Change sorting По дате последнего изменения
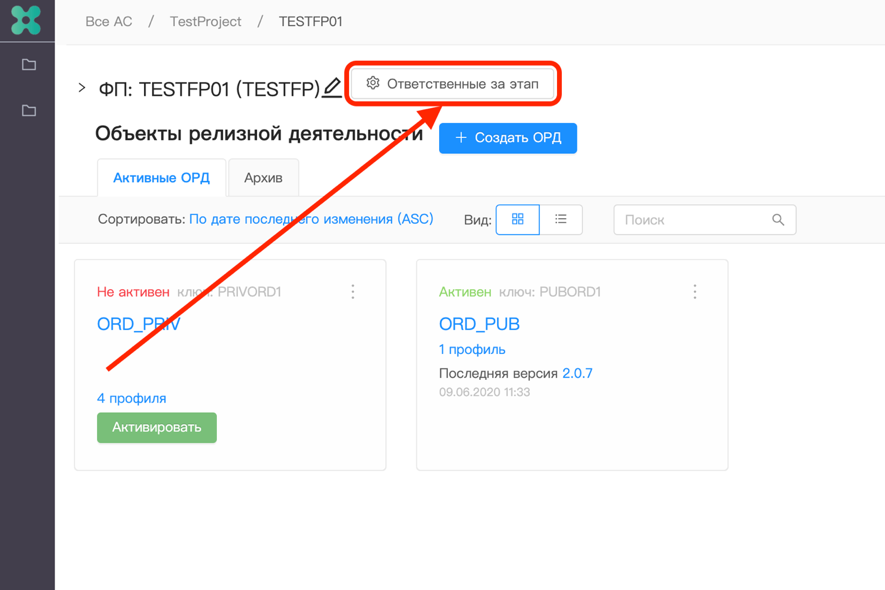The image size is (885, 590). click(x=311, y=219)
